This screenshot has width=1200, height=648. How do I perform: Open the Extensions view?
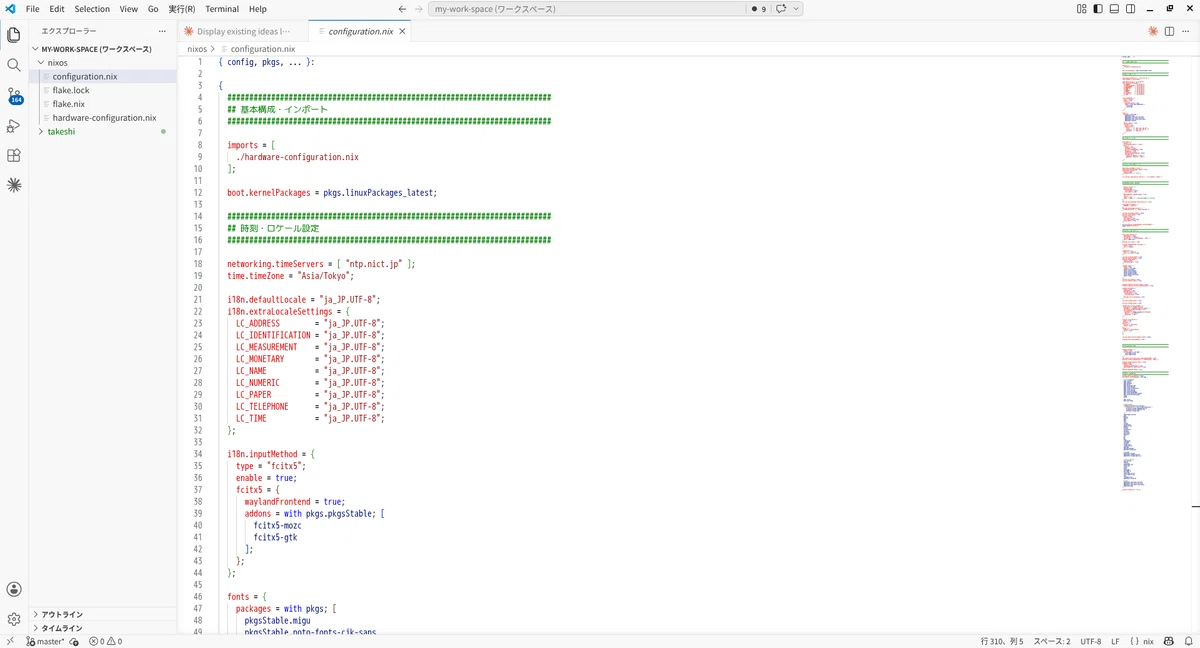[14, 156]
